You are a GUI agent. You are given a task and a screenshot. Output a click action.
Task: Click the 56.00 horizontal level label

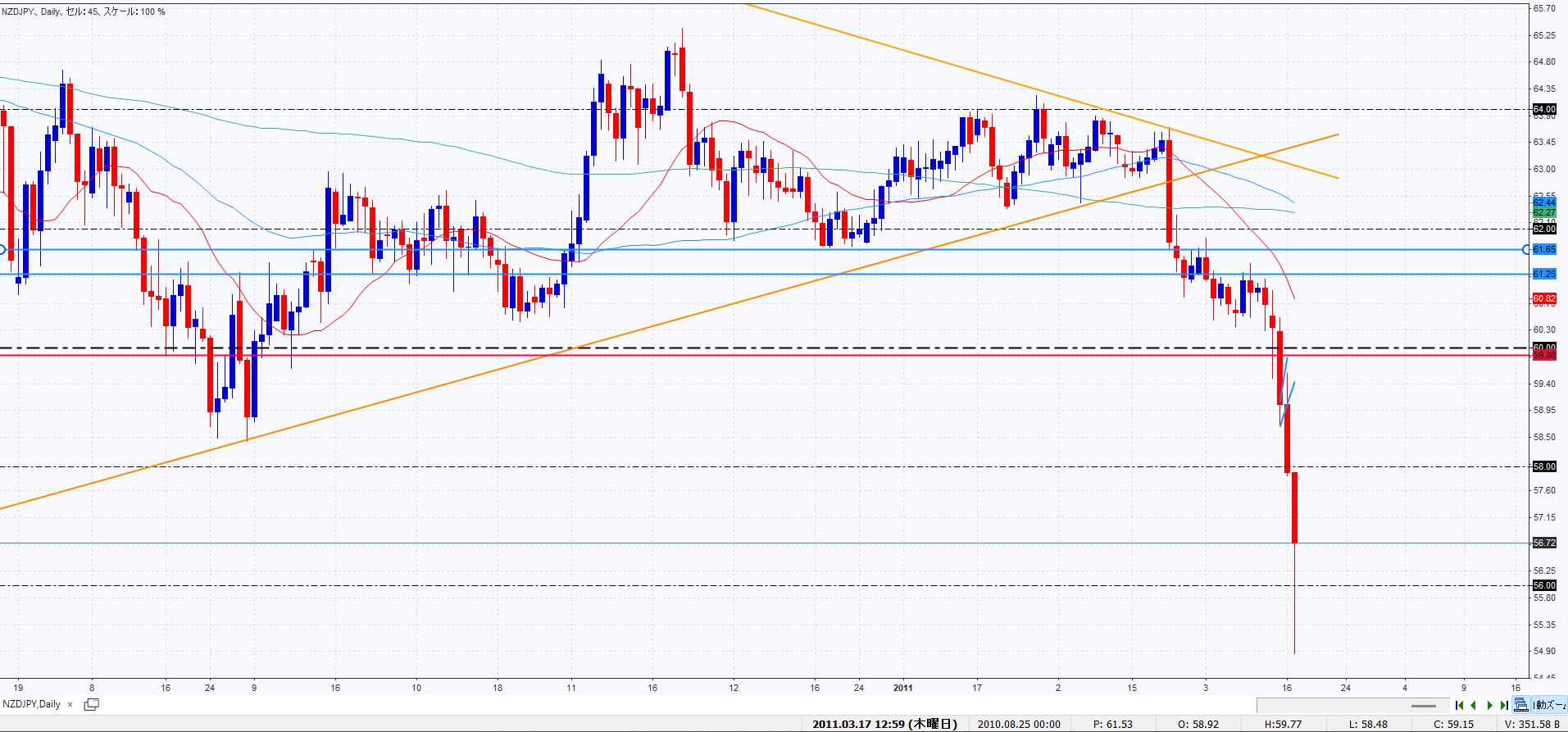[x=1544, y=585]
